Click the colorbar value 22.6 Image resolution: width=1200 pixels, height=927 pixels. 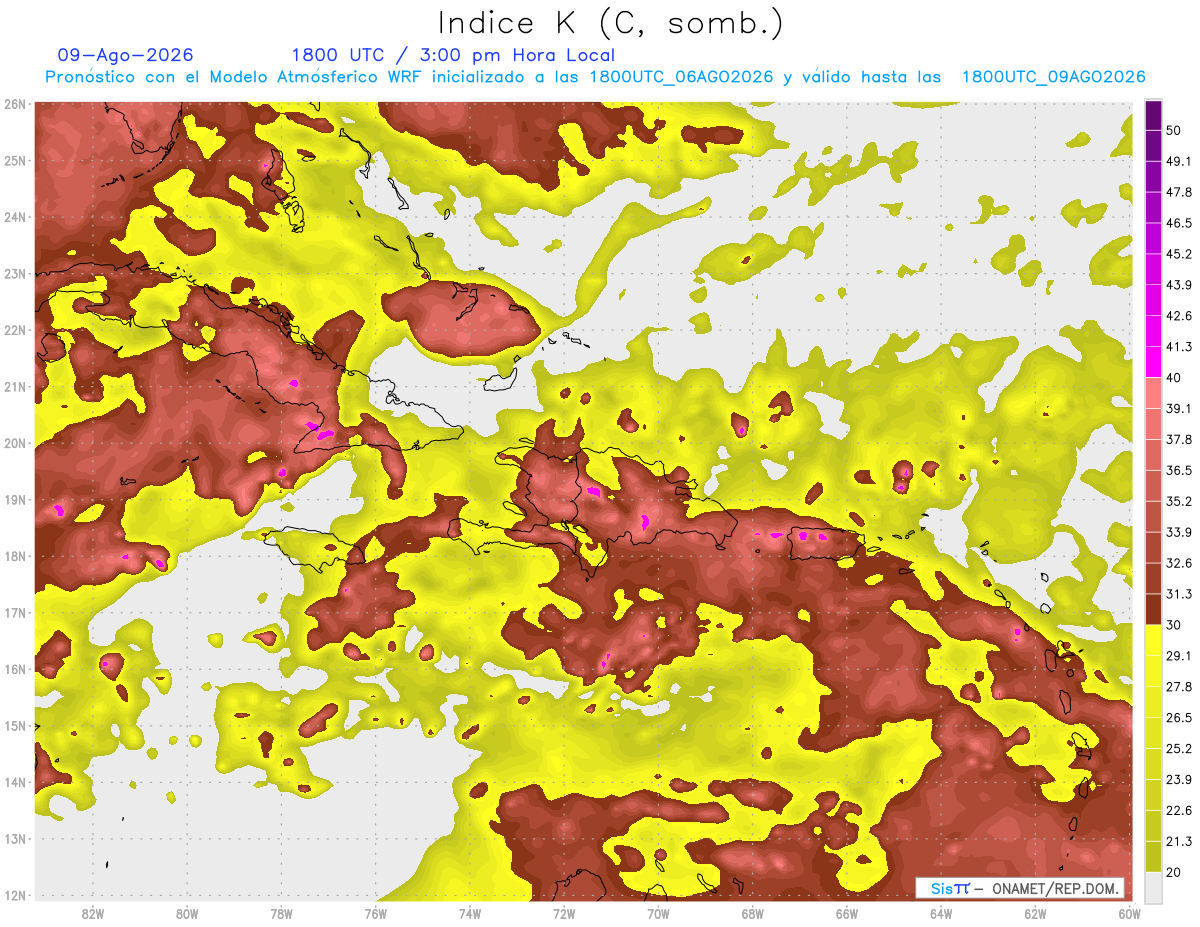tap(1178, 810)
